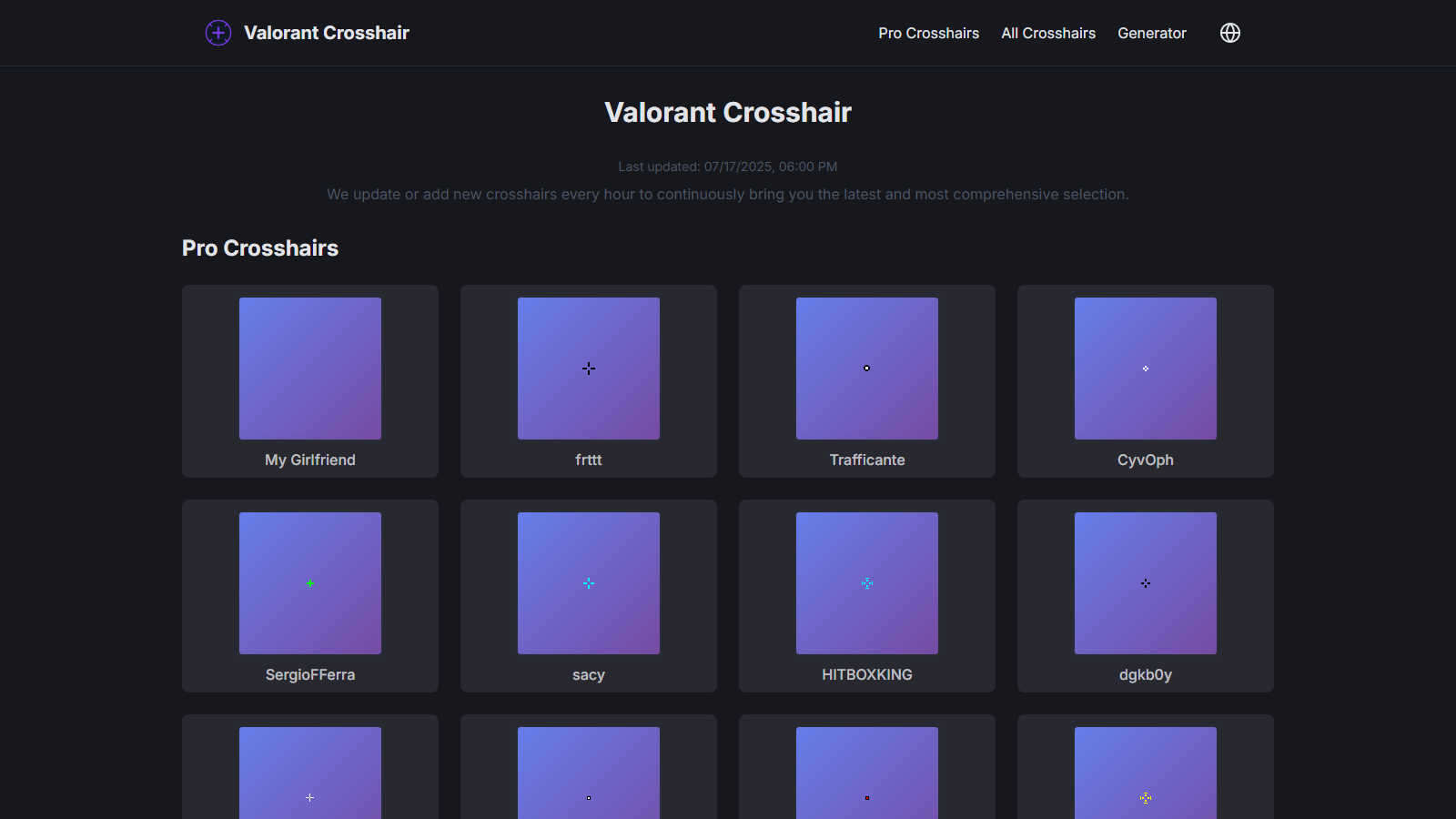Screen dimensions: 1456x819
Task: Open the Generator page
Action: (1152, 33)
